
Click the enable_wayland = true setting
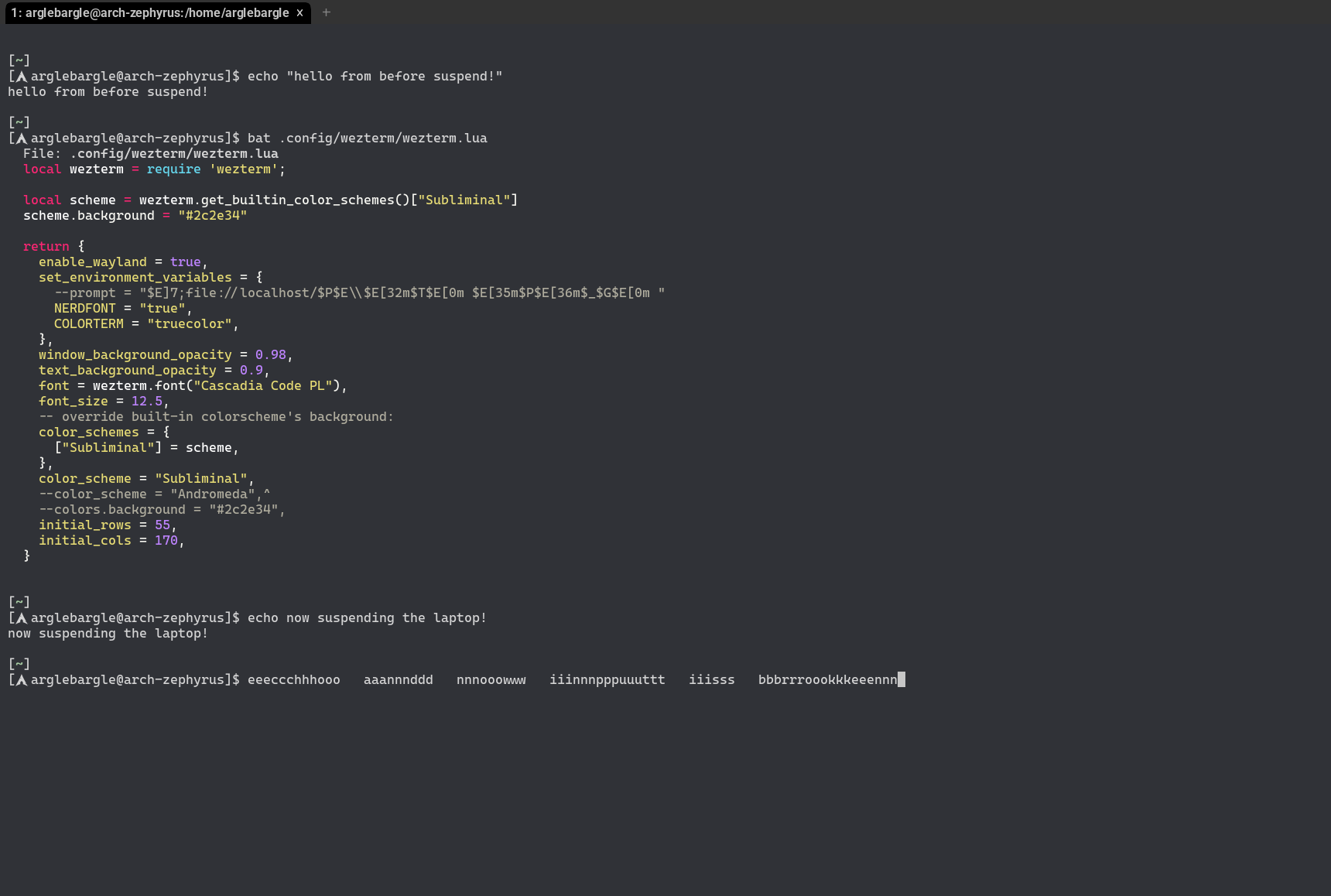pyautogui.click(x=120, y=262)
